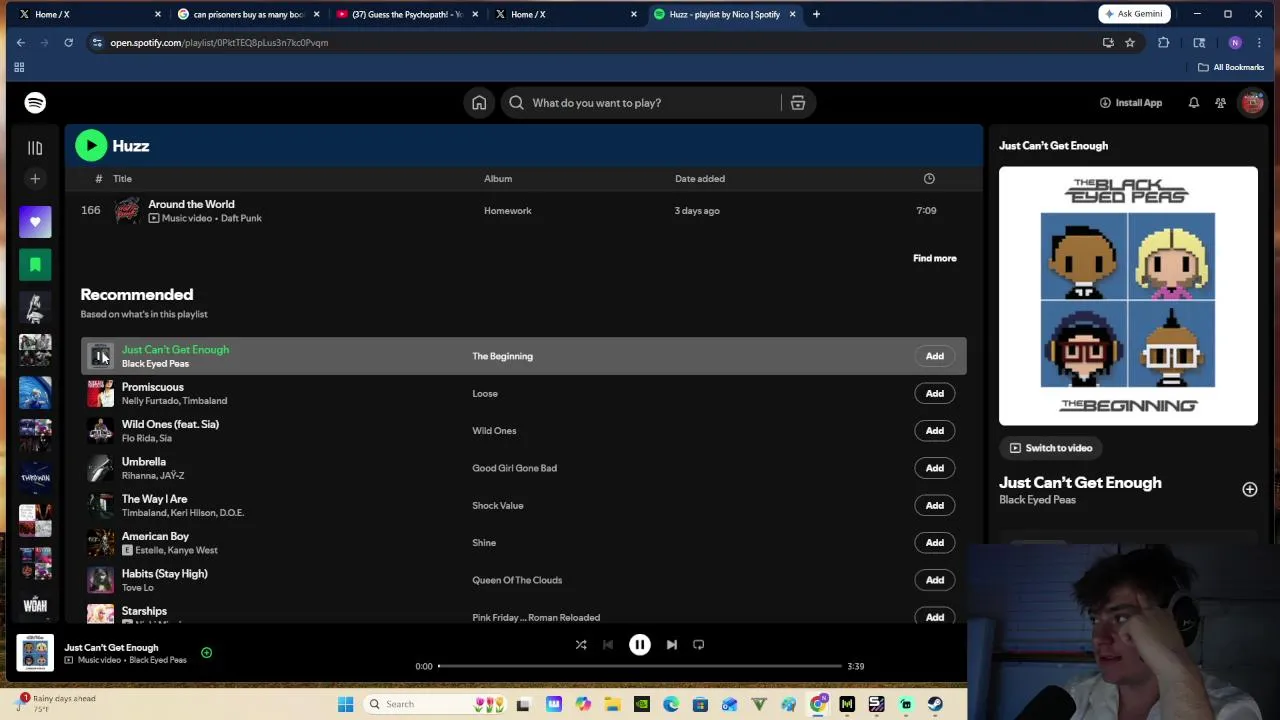Open Liked Songs heart tile
Image resolution: width=1280 pixels, height=720 pixels.
(x=35, y=222)
